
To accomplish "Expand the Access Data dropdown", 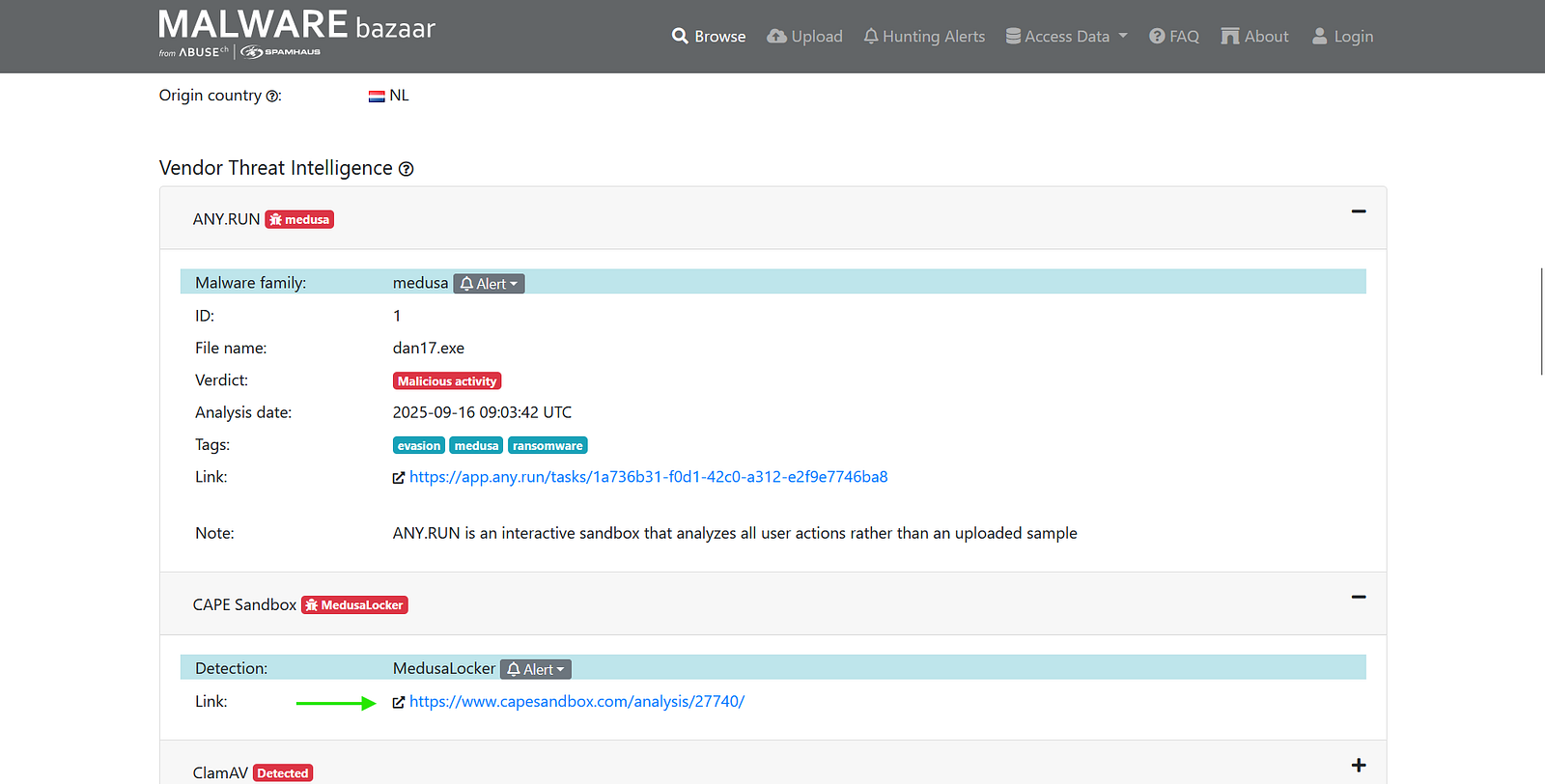I will (x=1067, y=37).
